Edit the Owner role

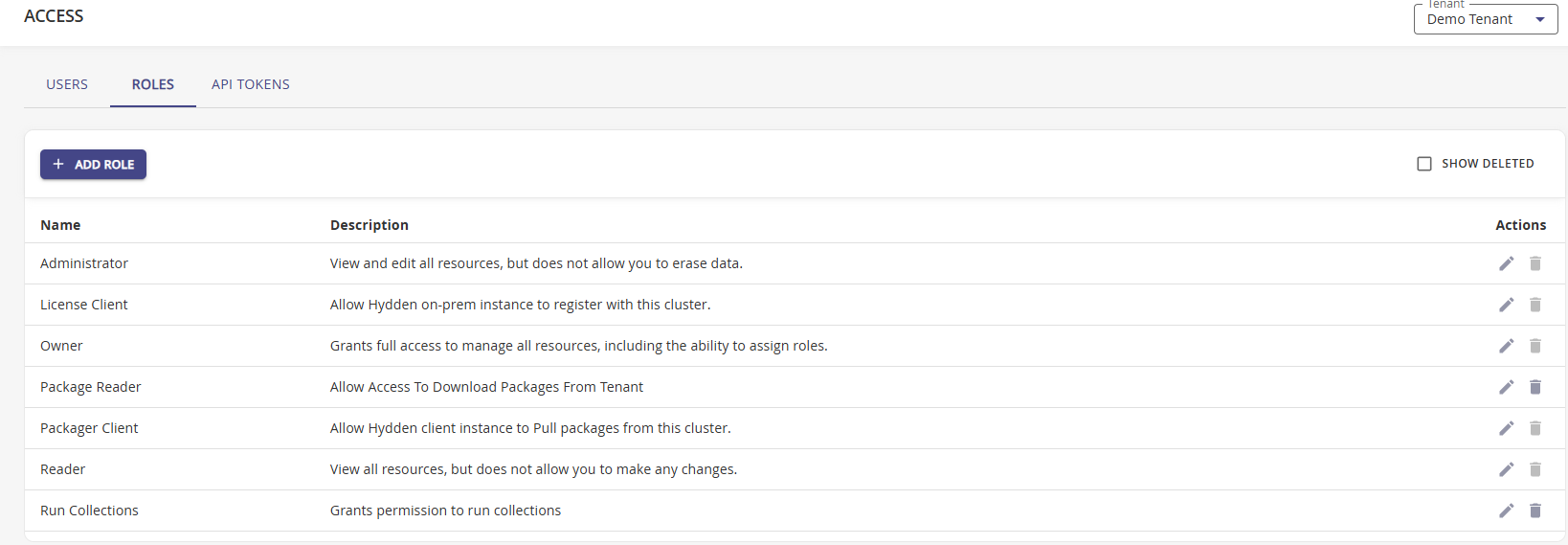click(1506, 346)
